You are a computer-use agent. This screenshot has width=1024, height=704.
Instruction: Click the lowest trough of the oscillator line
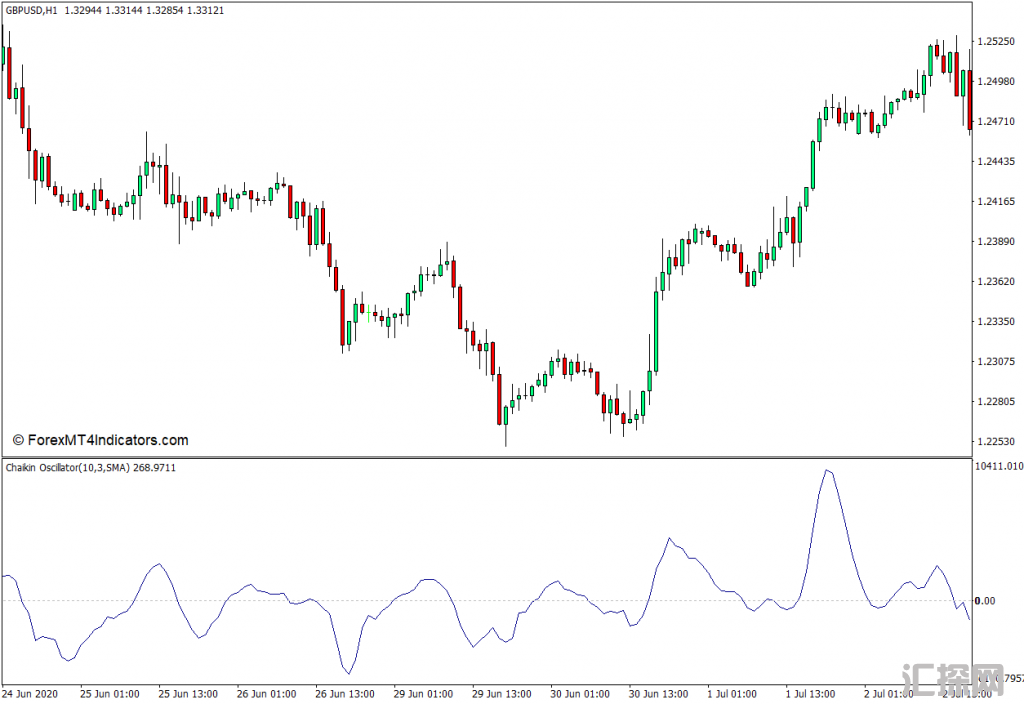tap(347, 673)
